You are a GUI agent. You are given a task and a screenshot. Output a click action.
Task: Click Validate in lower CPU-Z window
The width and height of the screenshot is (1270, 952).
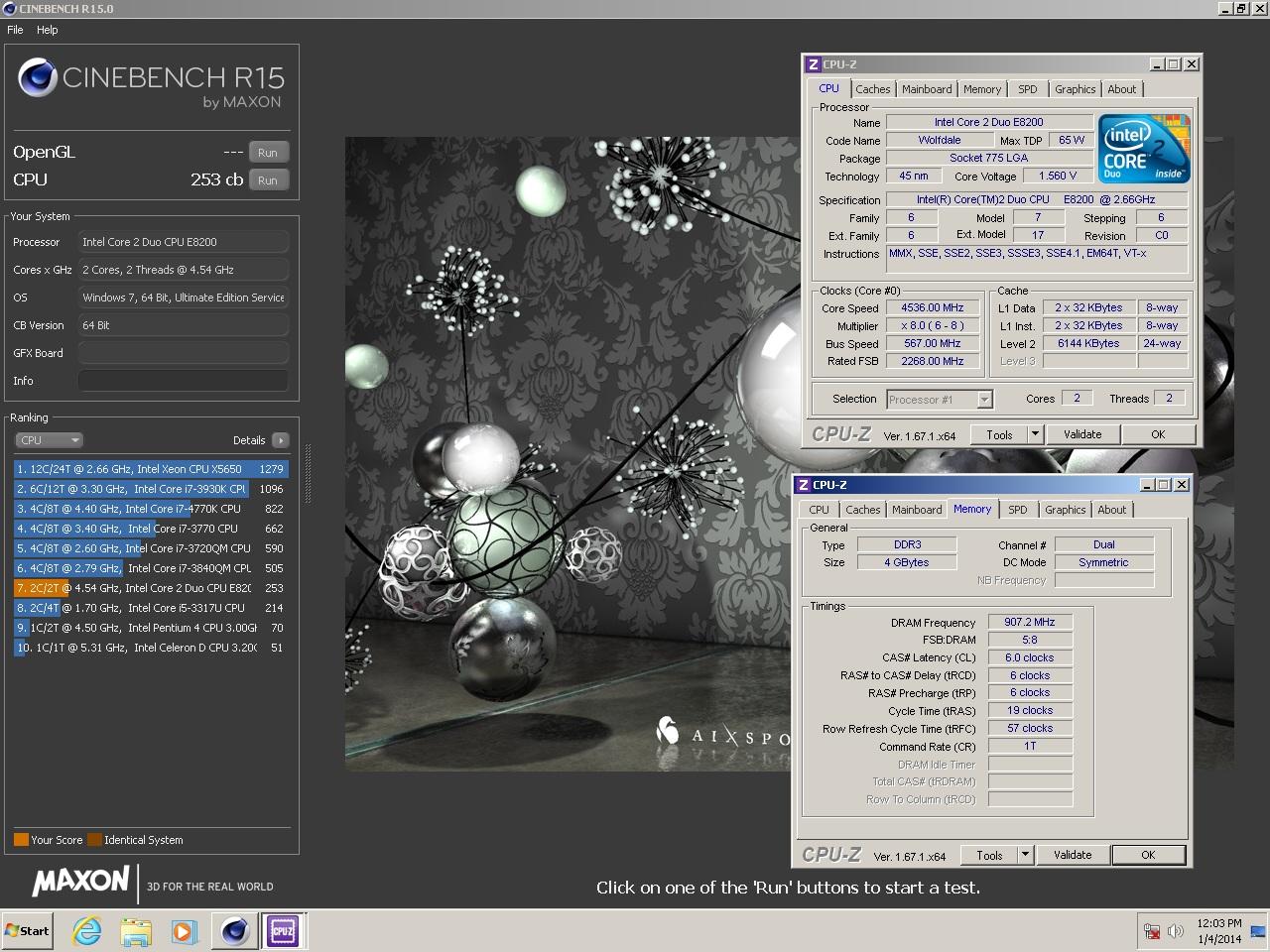pos(1073,855)
